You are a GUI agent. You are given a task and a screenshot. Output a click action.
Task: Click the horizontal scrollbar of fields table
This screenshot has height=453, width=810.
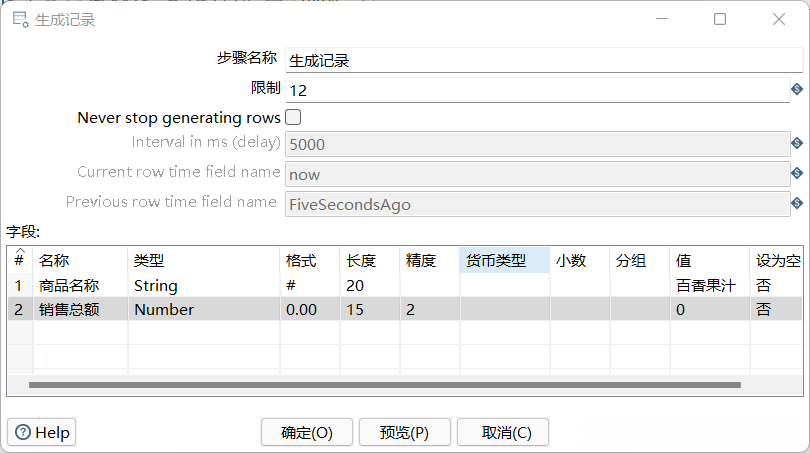(385, 385)
